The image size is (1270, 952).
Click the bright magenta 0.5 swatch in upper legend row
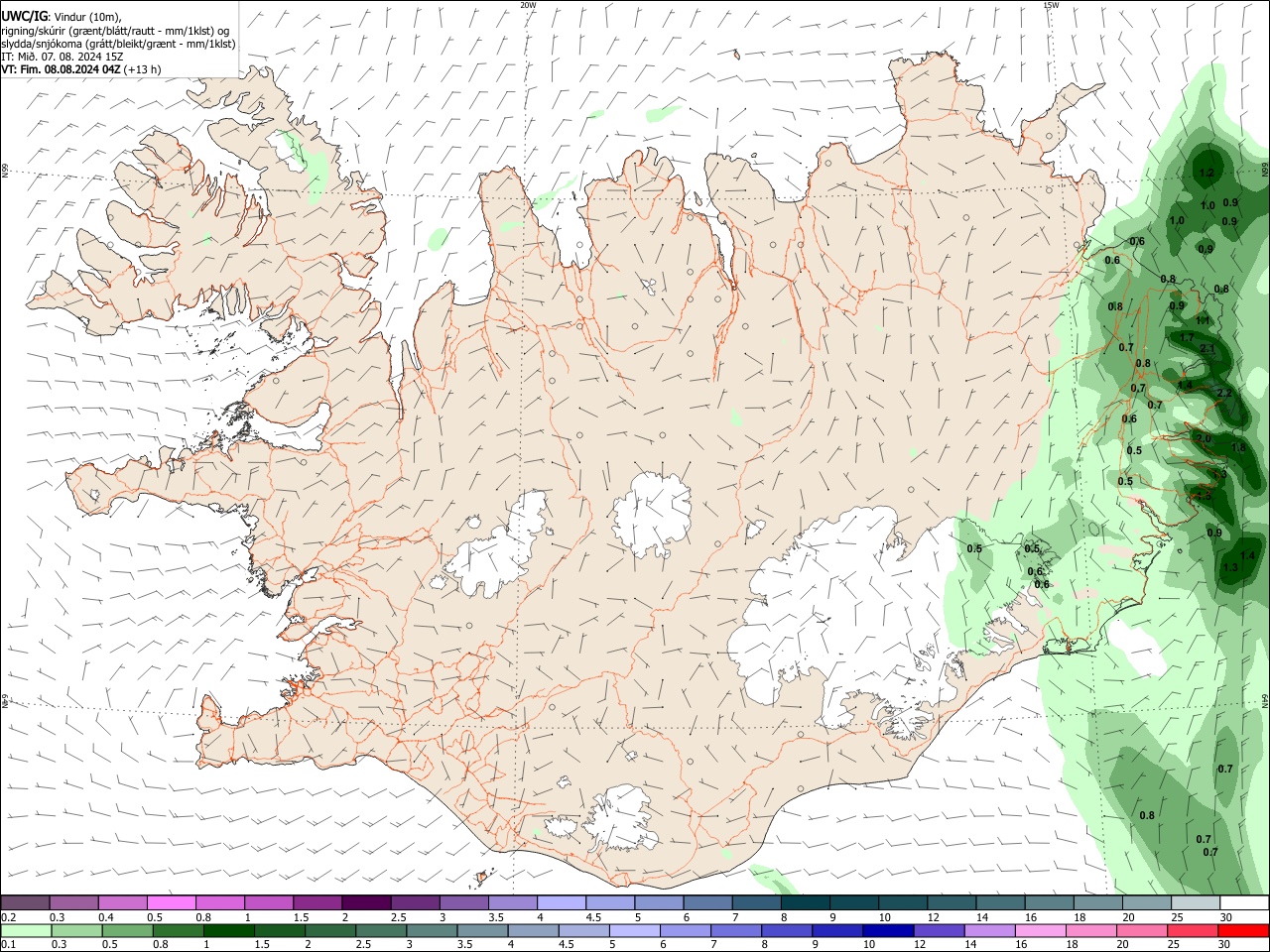[171, 902]
